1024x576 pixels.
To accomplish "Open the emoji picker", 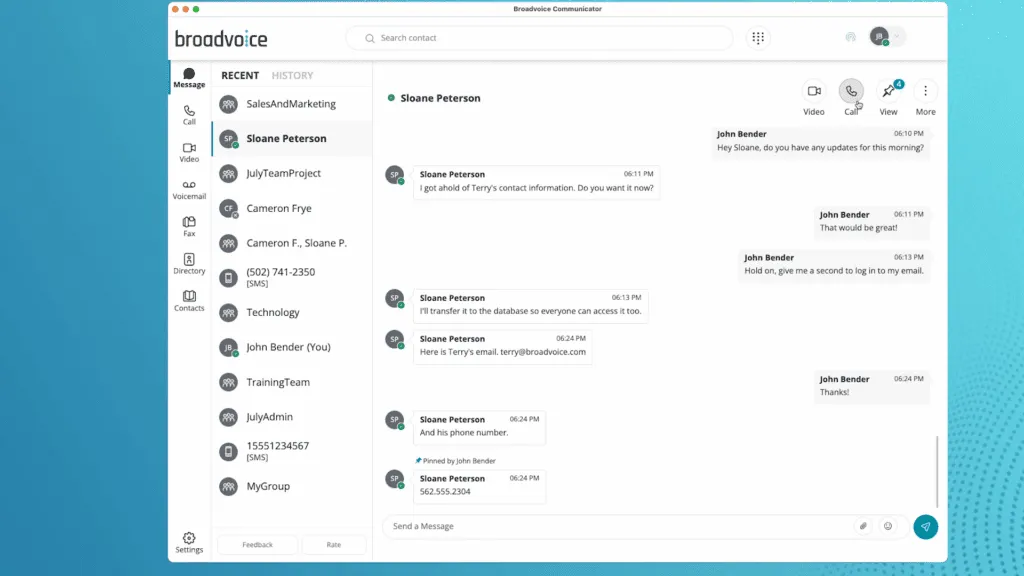I will (x=888, y=526).
